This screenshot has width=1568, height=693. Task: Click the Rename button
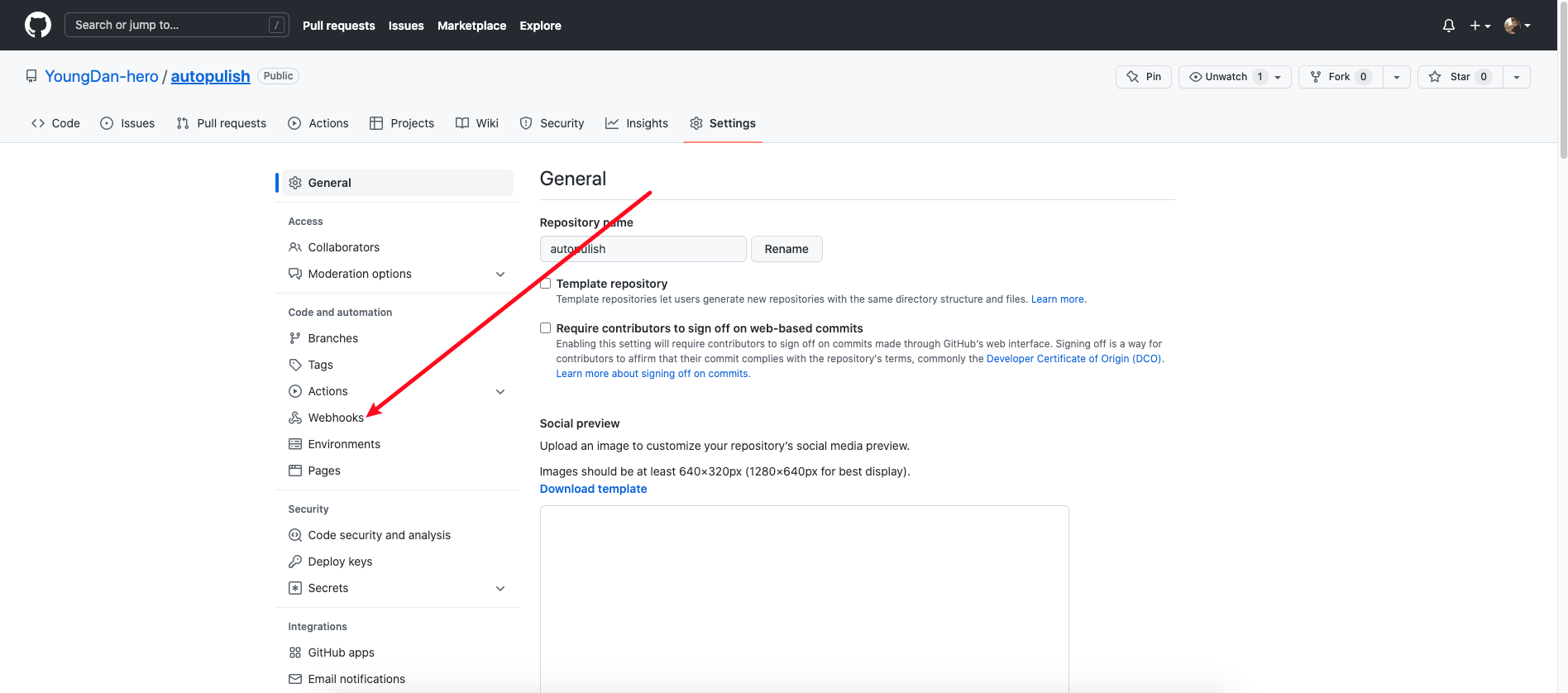click(786, 249)
